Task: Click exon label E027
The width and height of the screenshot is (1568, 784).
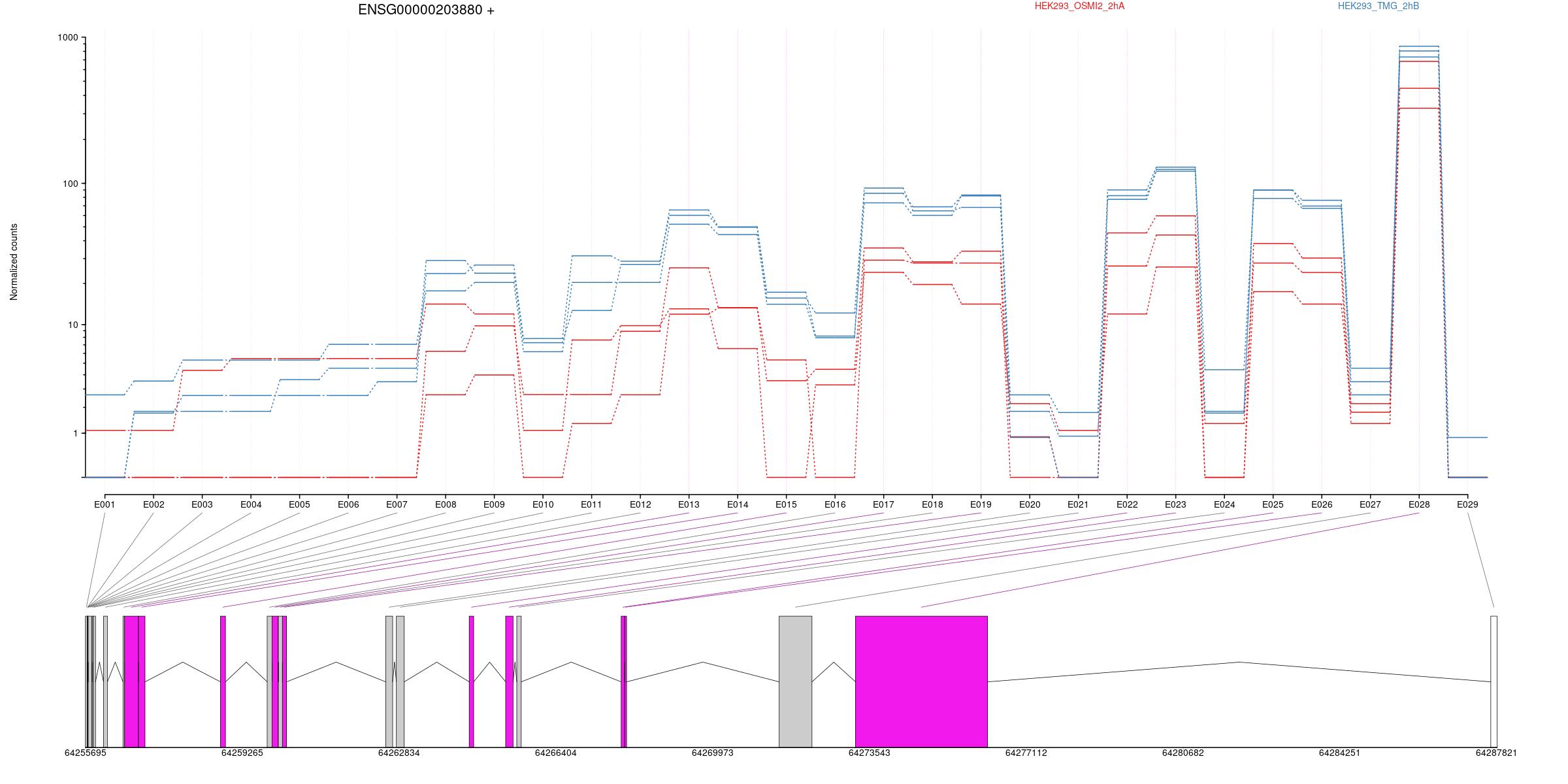Action: coord(1370,504)
